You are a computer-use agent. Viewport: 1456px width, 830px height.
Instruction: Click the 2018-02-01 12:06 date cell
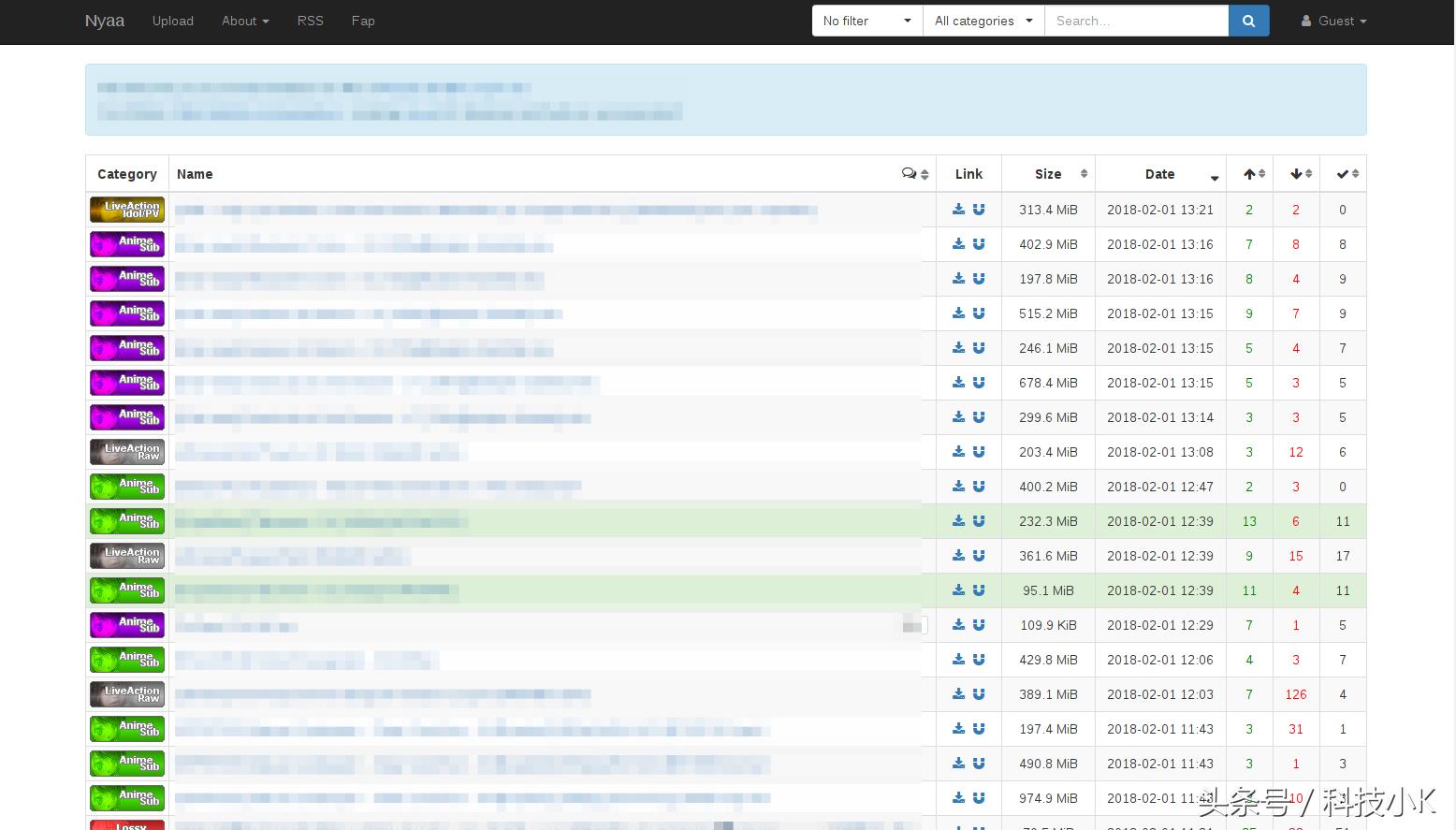[x=1160, y=660]
